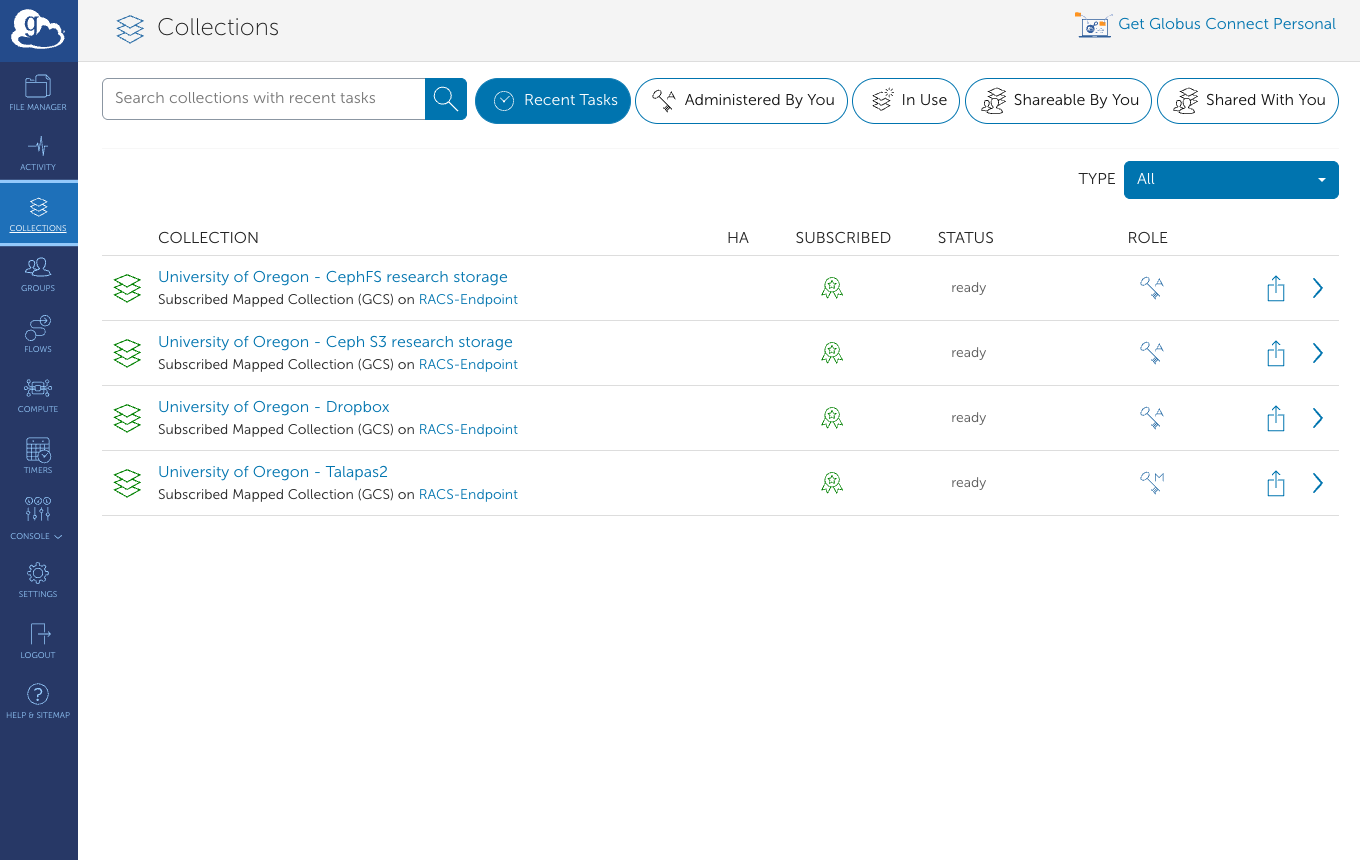The height and width of the screenshot is (860, 1360).
Task: Select the In Use tab filter
Action: [x=906, y=100]
